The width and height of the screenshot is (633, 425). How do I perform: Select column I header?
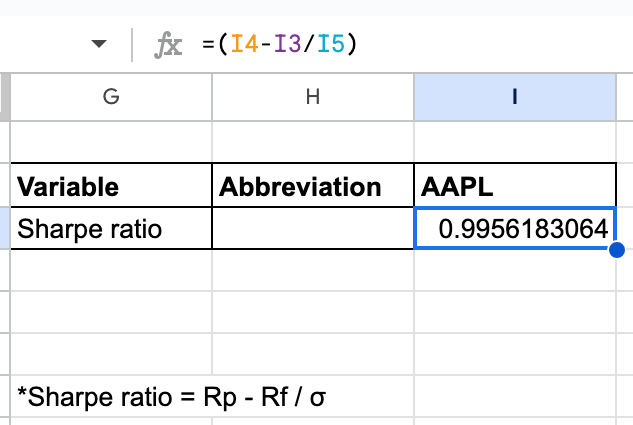(515, 97)
